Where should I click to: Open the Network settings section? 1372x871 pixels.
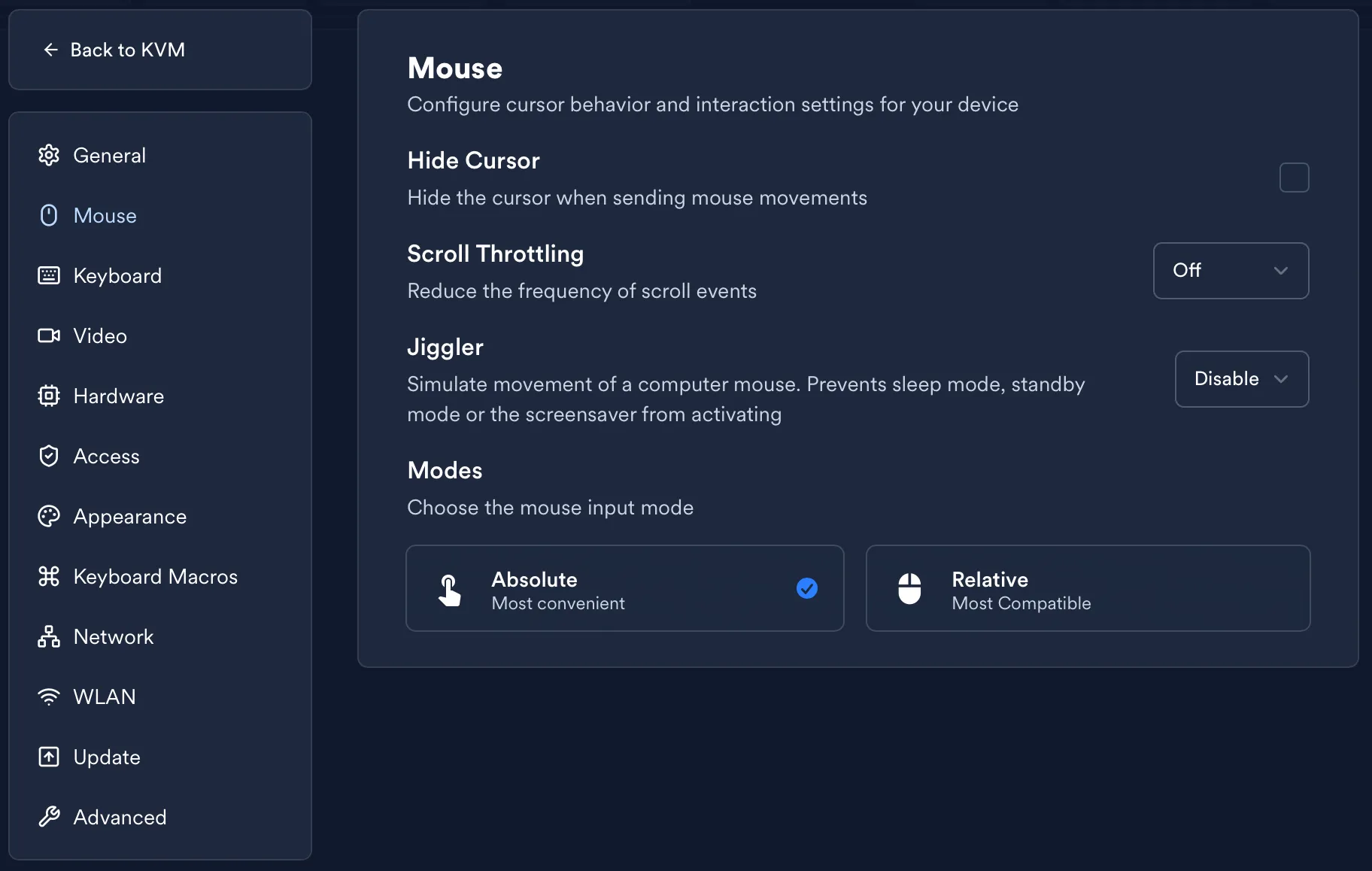coord(114,637)
